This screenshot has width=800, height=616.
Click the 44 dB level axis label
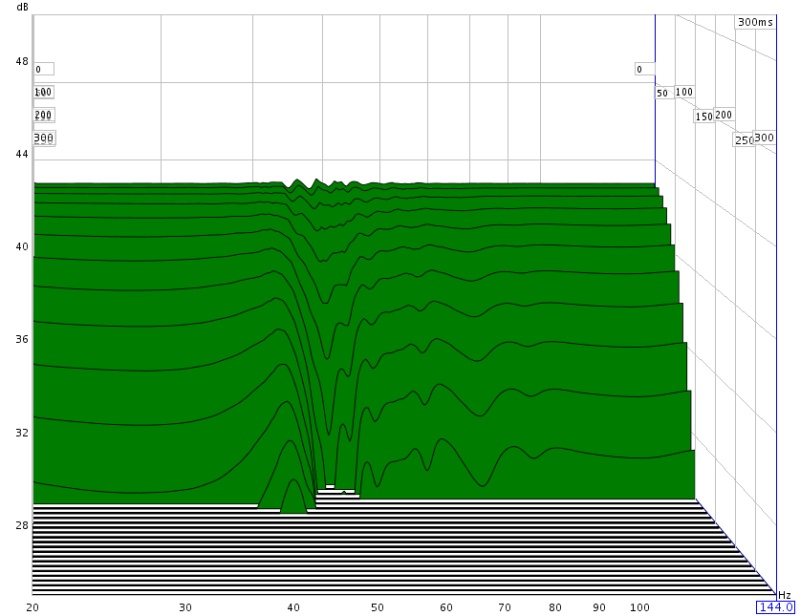tap(22, 154)
